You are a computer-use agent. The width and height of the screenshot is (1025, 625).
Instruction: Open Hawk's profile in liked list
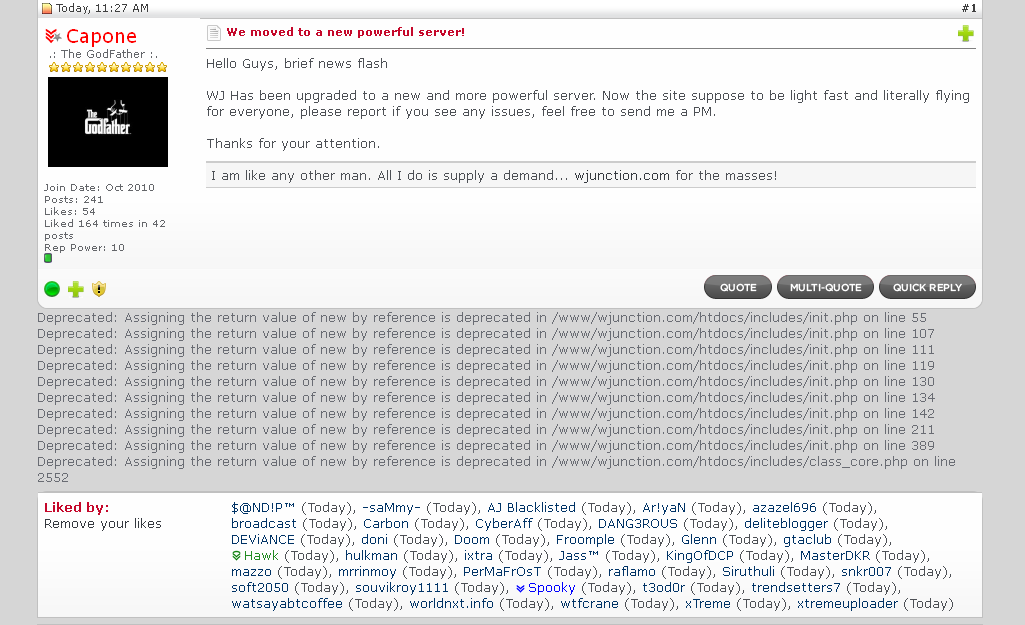261,556
